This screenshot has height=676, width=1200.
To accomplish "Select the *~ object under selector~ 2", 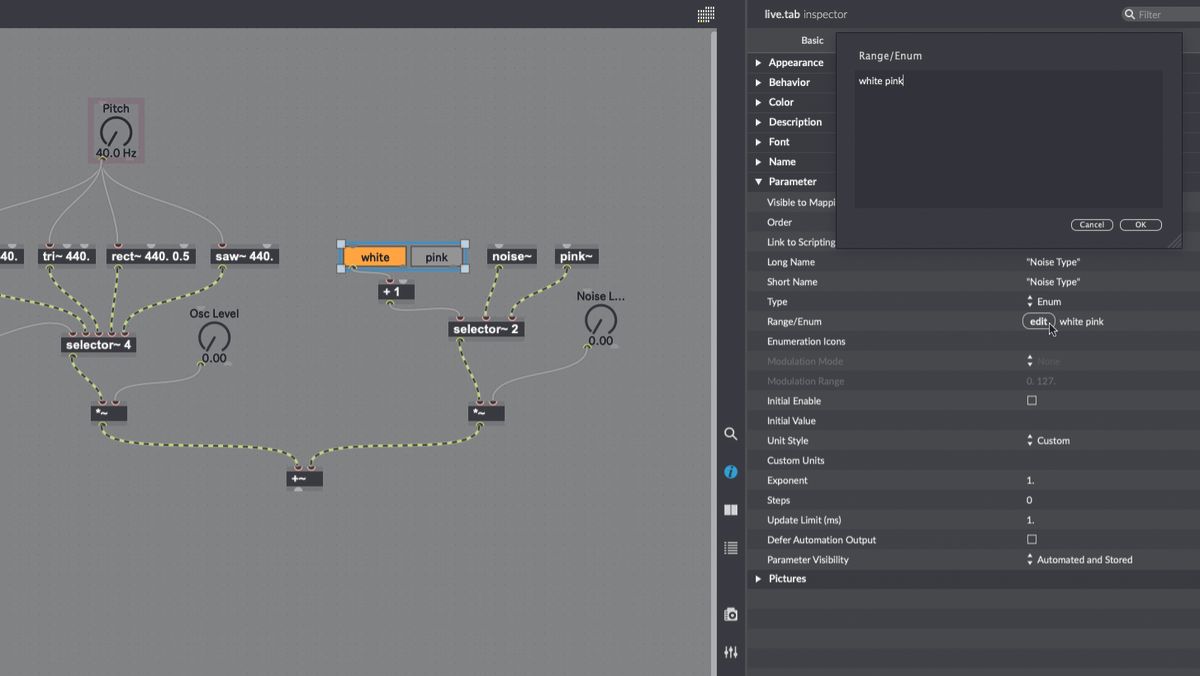I will (x=486, y=412).
